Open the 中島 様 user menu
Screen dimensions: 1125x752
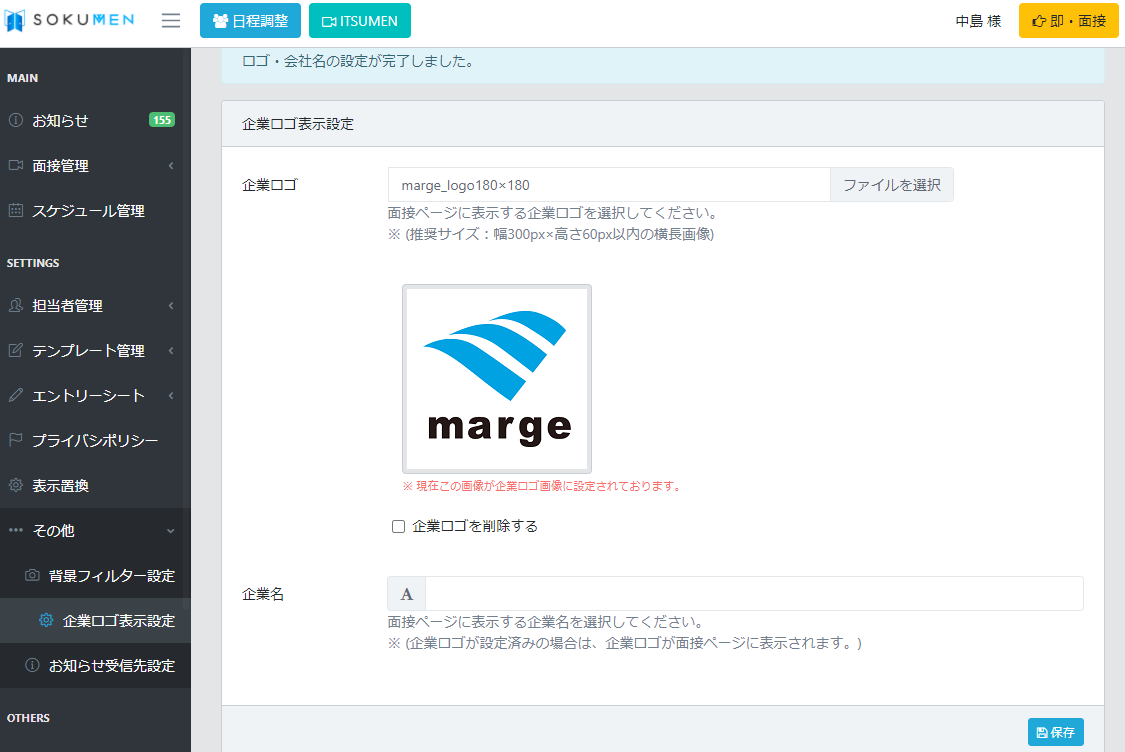click(978, 21)
